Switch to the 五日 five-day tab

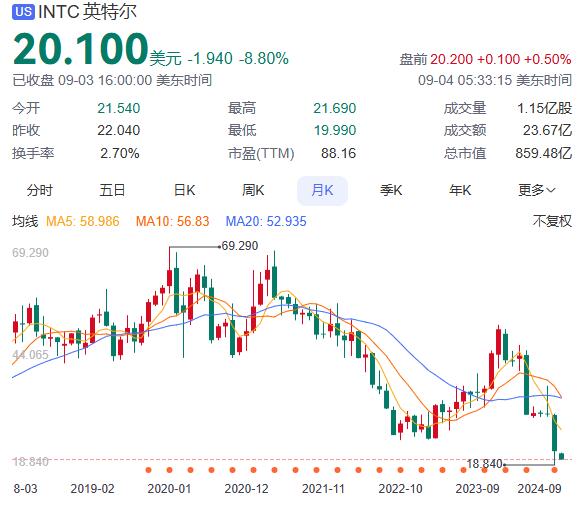click(x=112, y=190)
